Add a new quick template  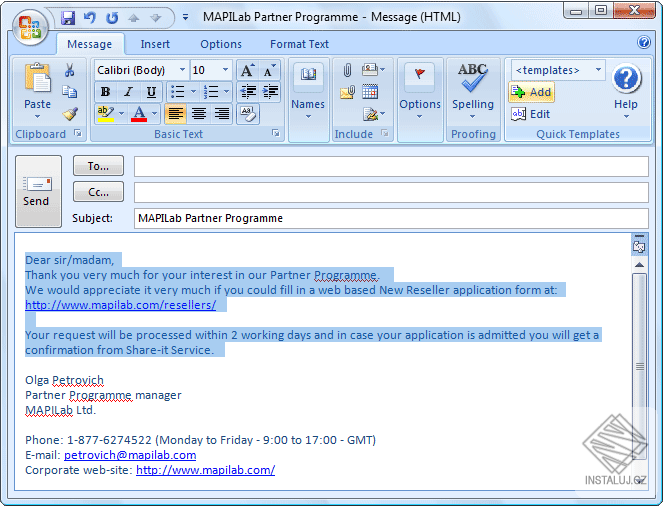tap(531, 92)
